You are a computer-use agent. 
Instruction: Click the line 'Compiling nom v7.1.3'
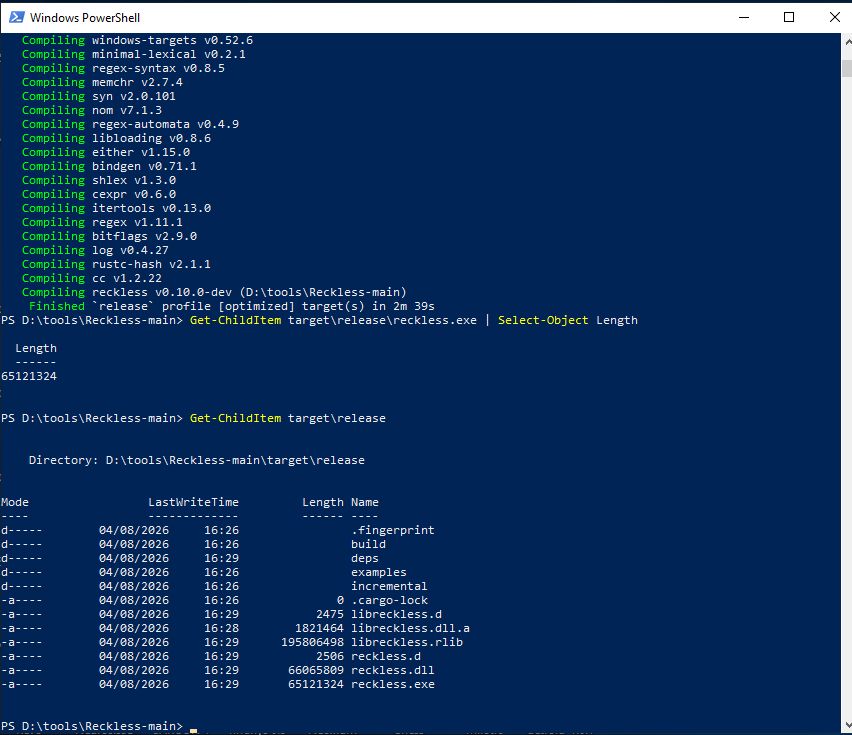[x=91, y=110]
